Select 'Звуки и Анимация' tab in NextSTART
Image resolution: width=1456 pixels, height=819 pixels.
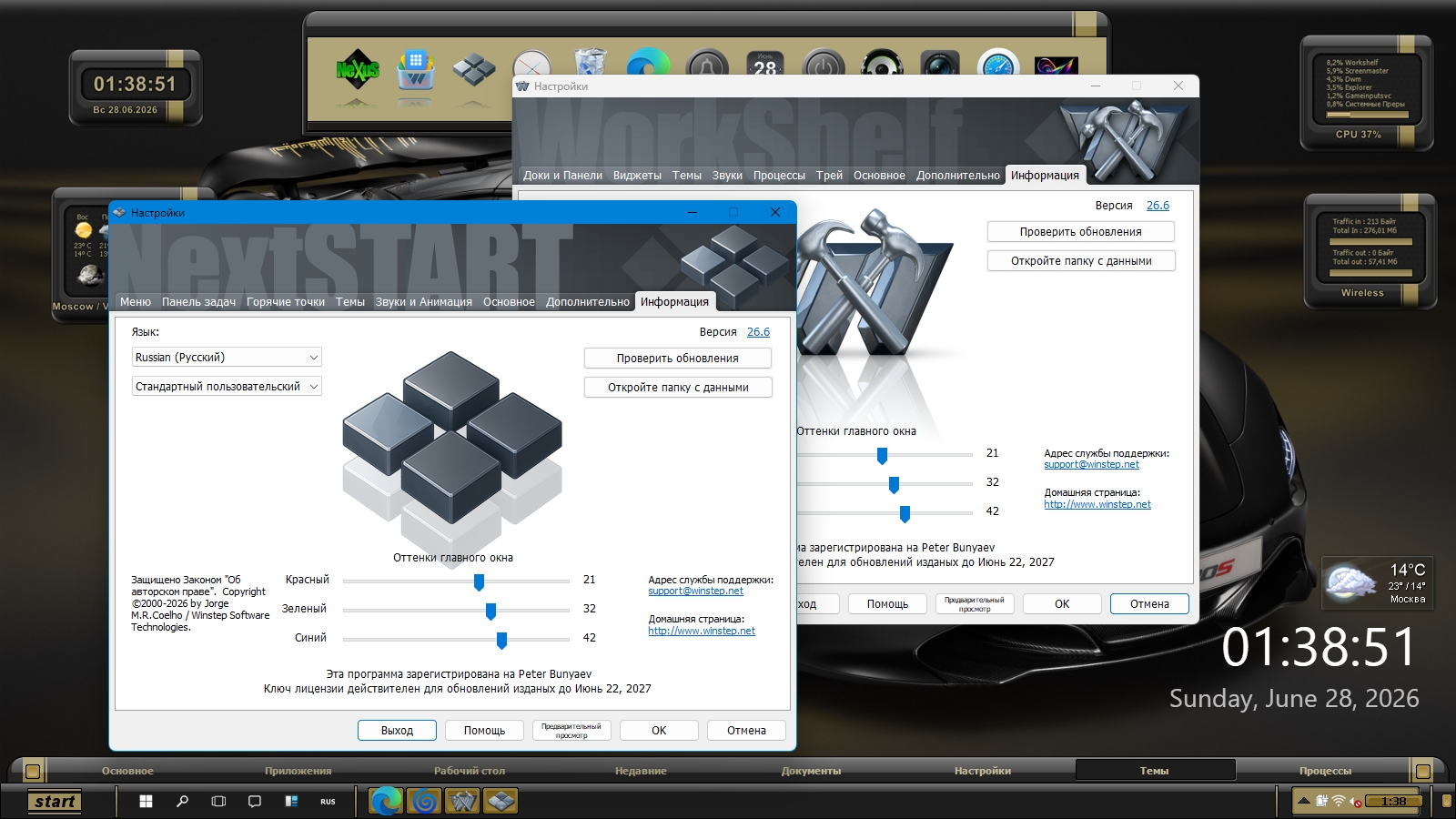424,302
